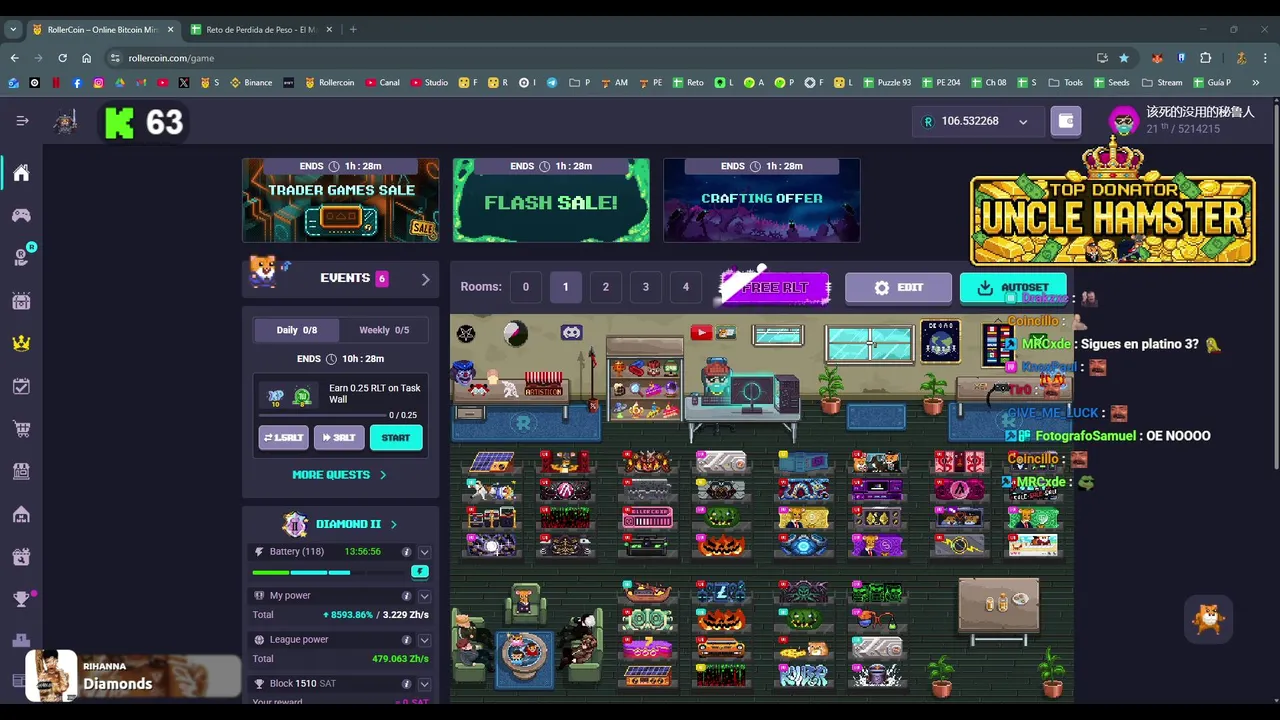Click the Edit room button
The image size is (1280, 720).
[898, 288]
